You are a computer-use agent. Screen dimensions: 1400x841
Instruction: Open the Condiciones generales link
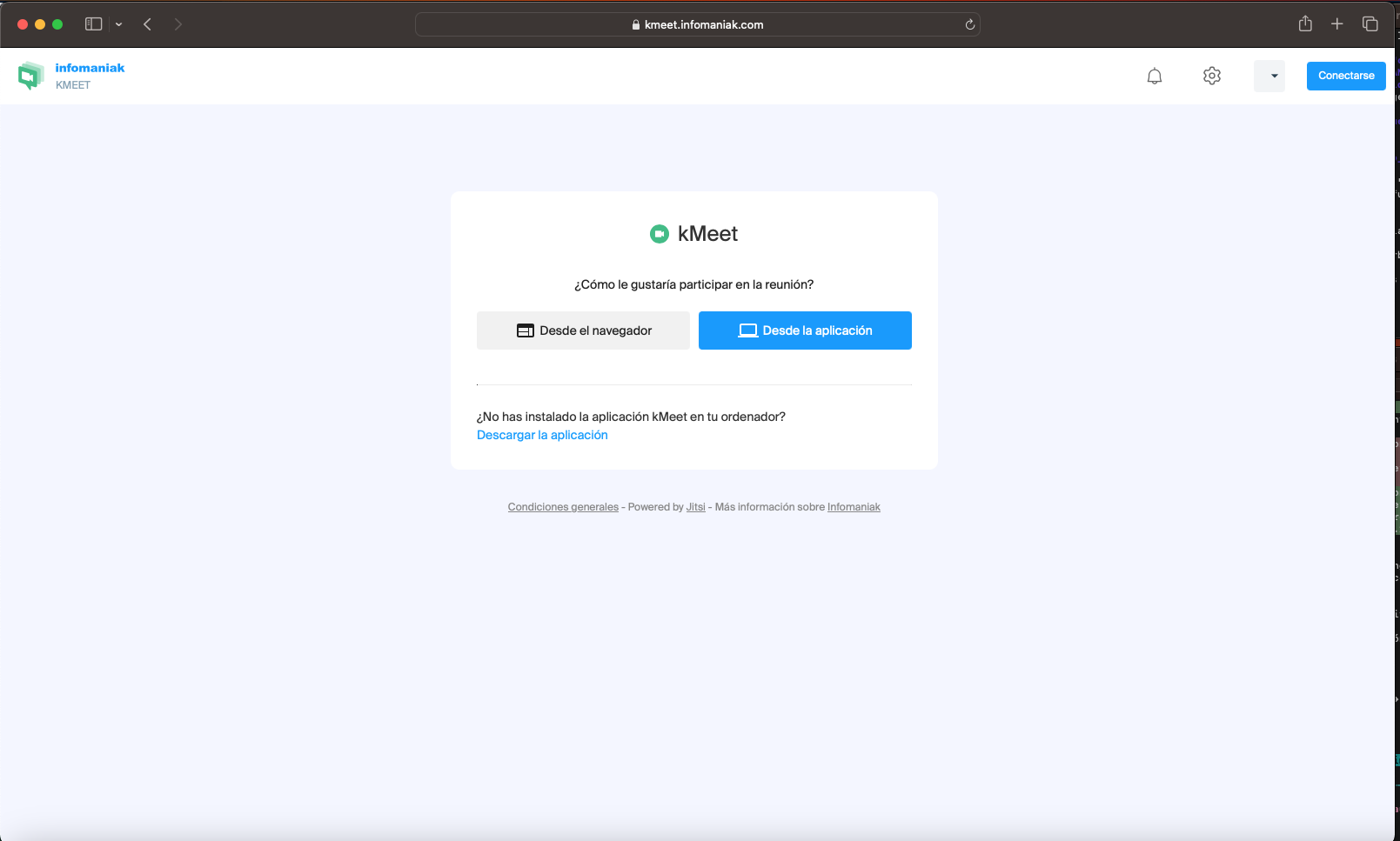pyautogui.click(x=563, y=507)
